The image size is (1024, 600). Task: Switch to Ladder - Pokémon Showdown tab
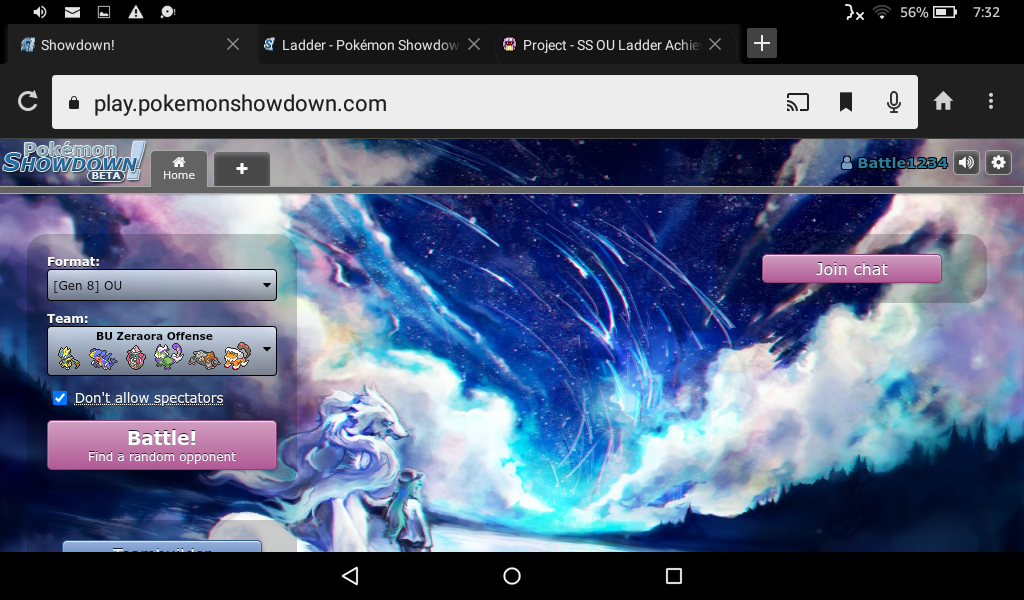pyautogui.click(x=371, y=44)
